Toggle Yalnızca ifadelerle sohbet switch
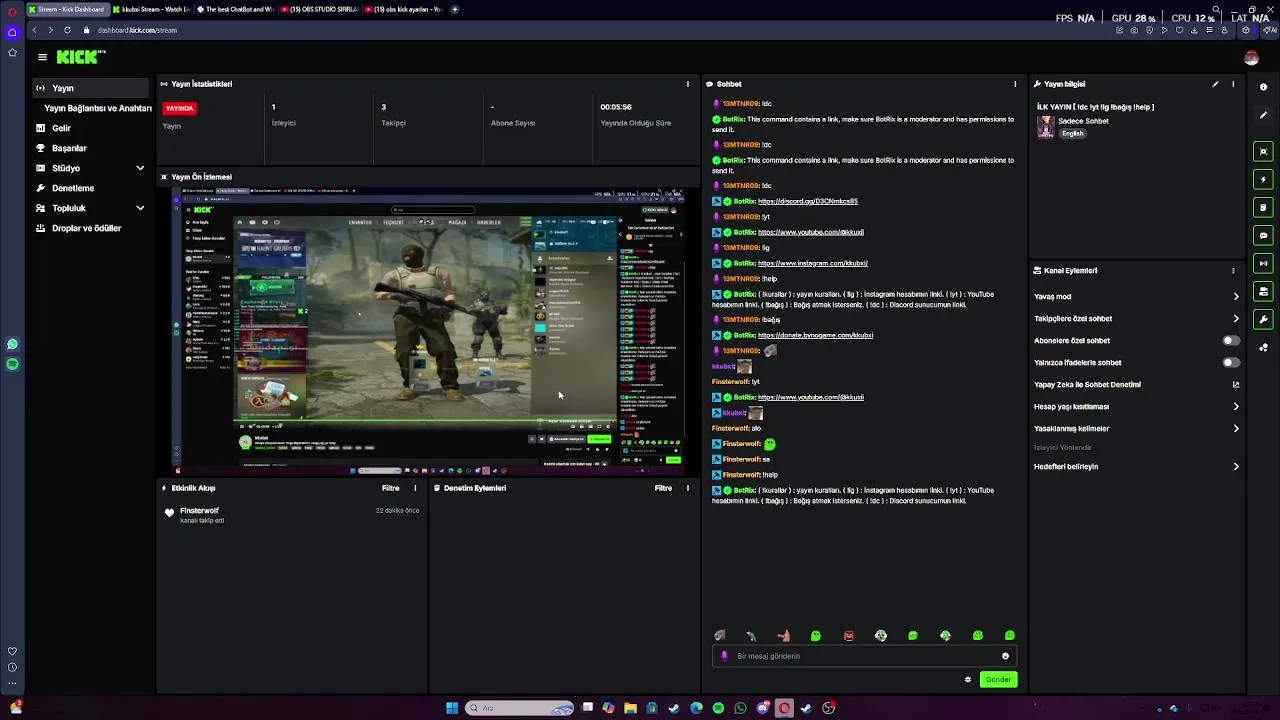1280x720 pixels. click(1231, 363)
